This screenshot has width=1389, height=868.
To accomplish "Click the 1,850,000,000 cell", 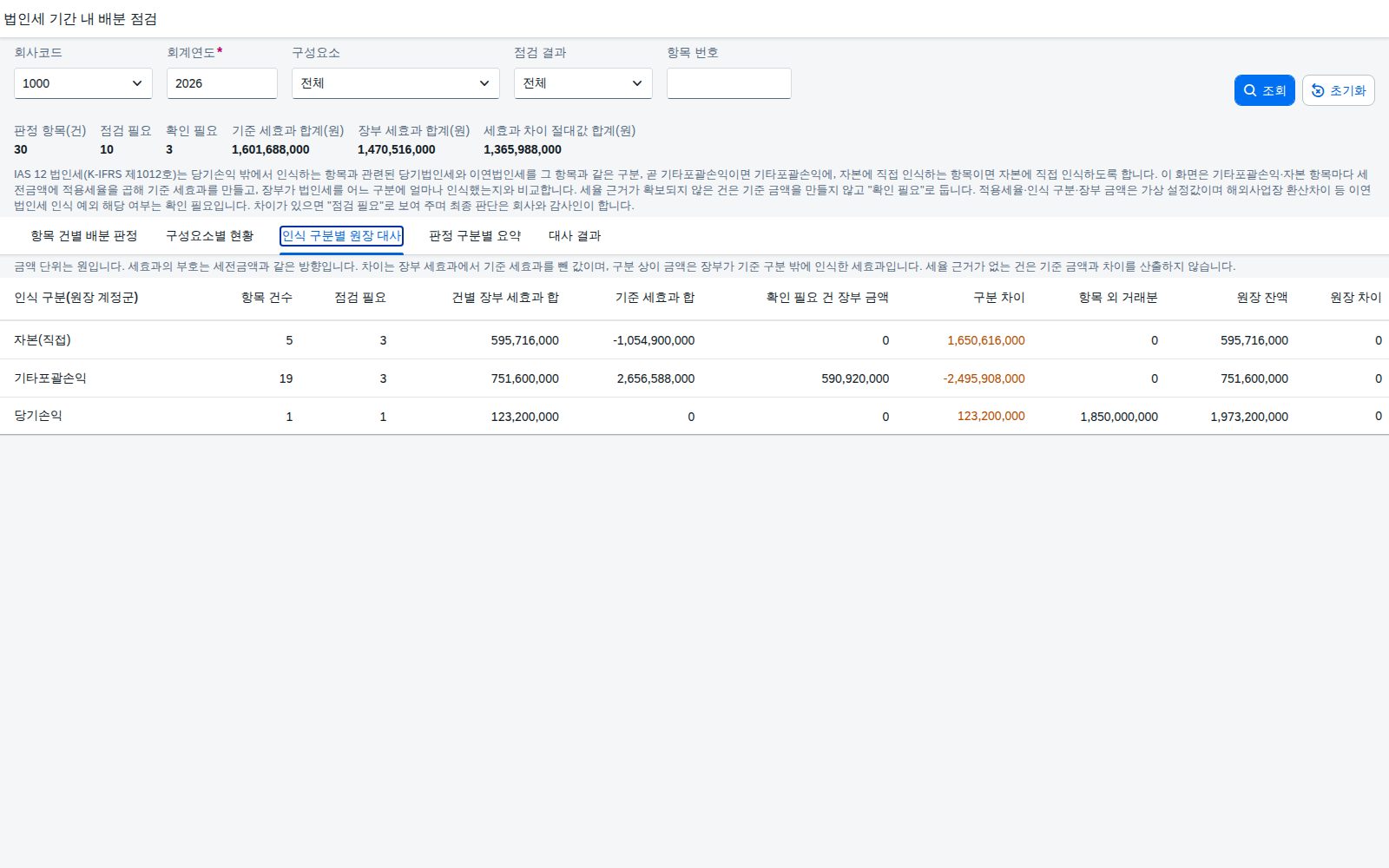I will coord(1119,417).
